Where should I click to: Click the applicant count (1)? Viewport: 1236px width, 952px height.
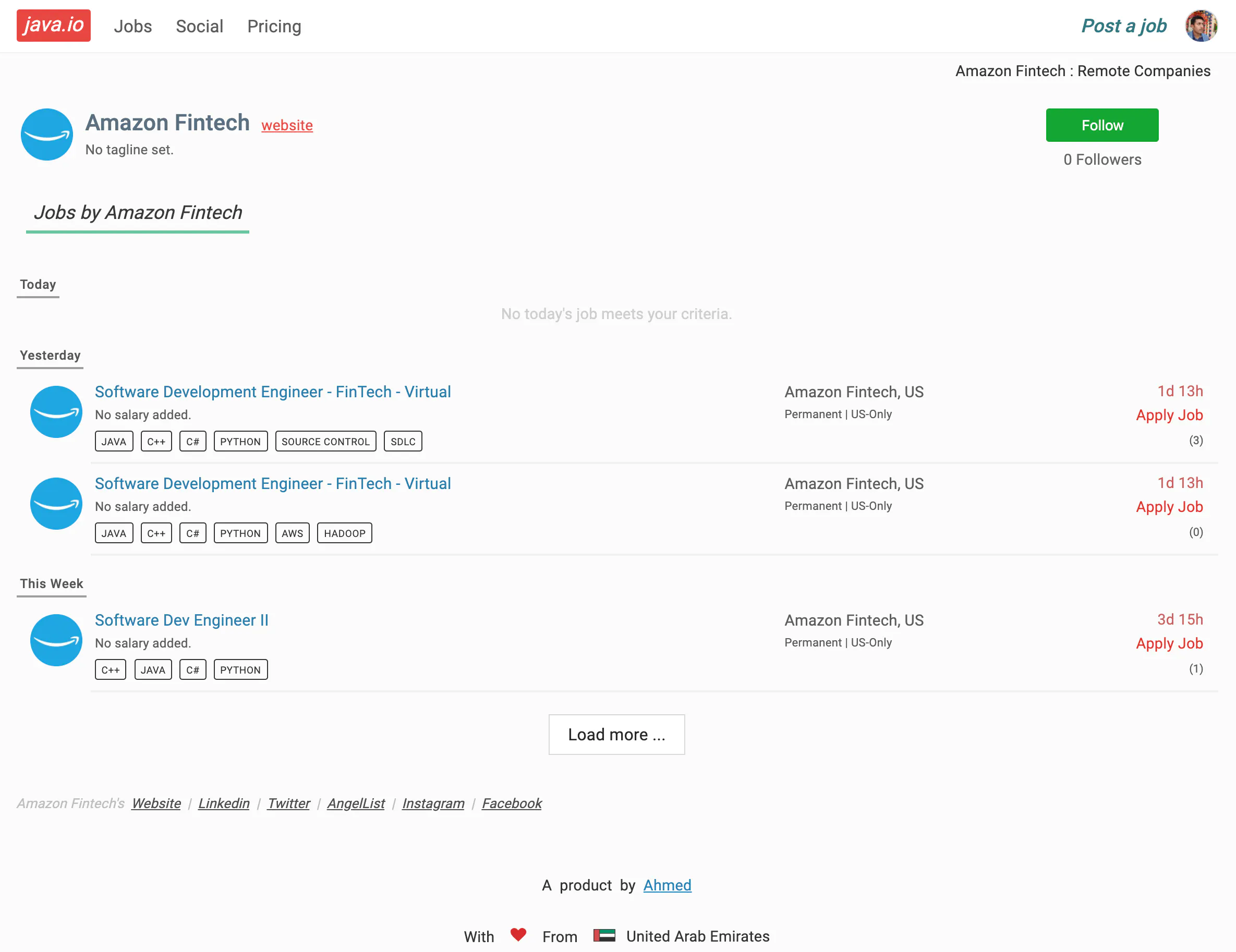[x=1196, y=668]
